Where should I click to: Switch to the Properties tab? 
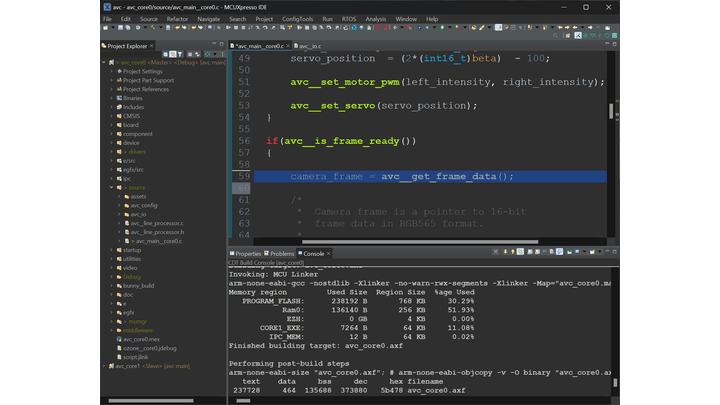(x=247, y=254)
